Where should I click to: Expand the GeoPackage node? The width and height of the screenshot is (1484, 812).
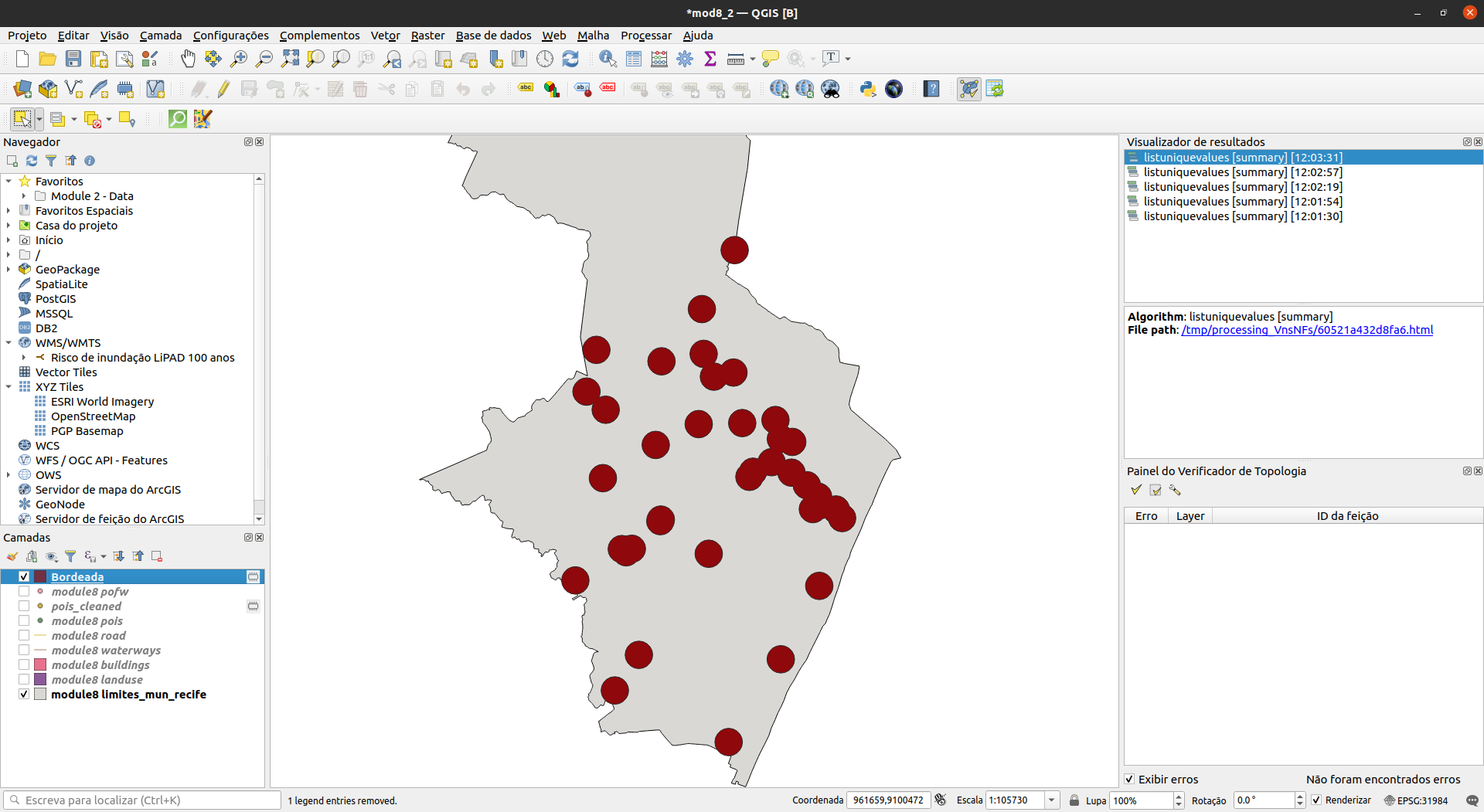pyautogui.click(x=9, y=270)
